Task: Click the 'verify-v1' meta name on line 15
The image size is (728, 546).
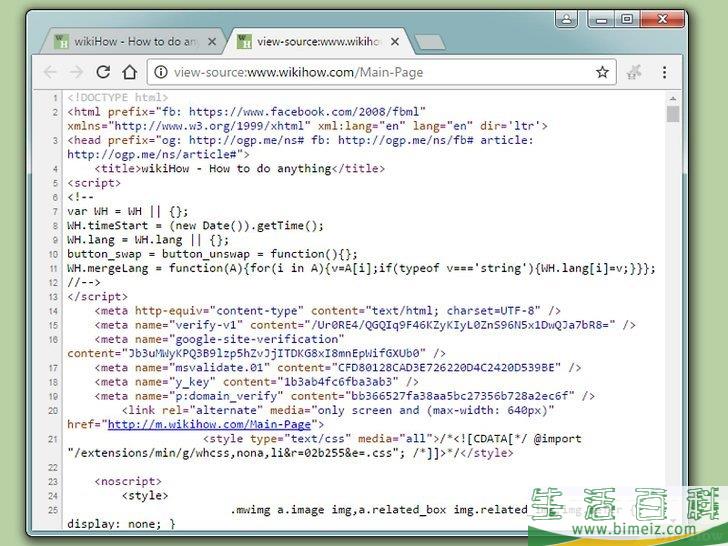Action: pyautogui.click(x=206, y=325)
